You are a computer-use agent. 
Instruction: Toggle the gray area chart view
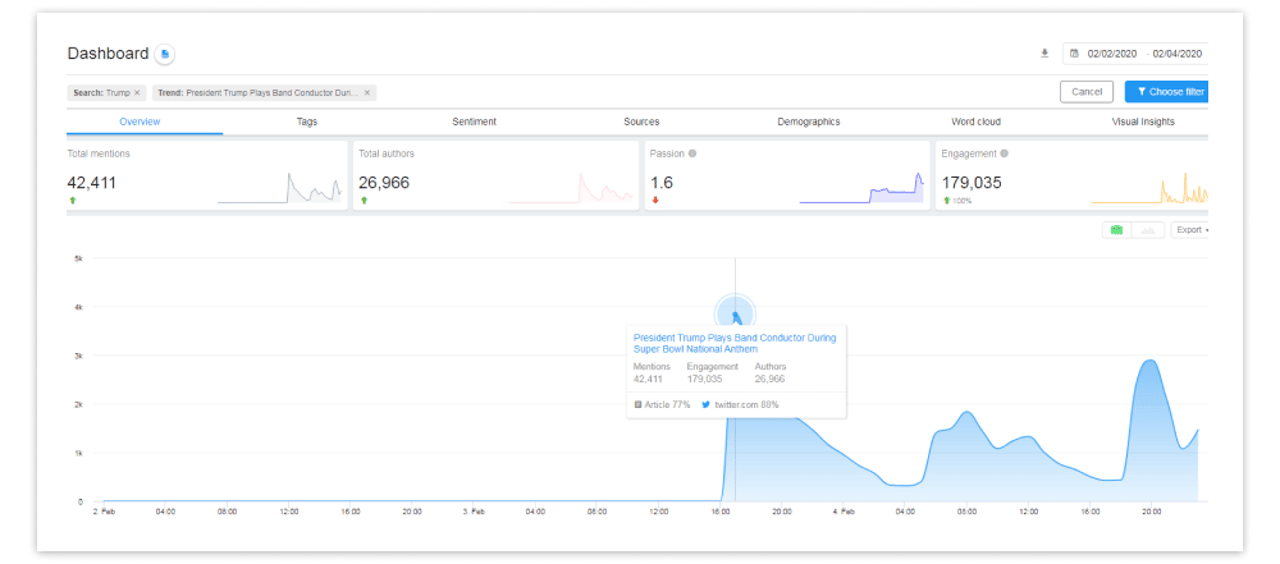click(x=1148, y=230)
